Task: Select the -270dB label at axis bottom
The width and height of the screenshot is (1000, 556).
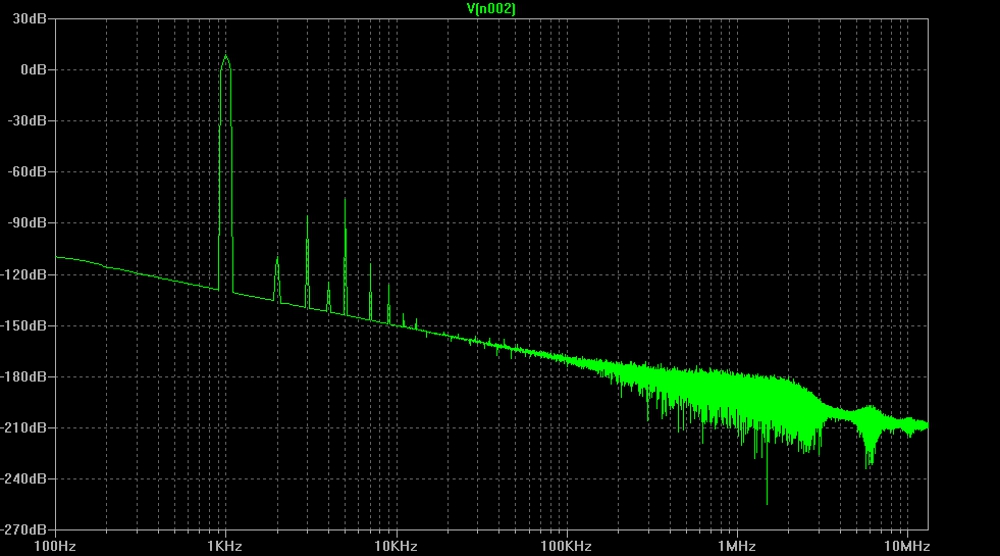Action: coord(28,530)
